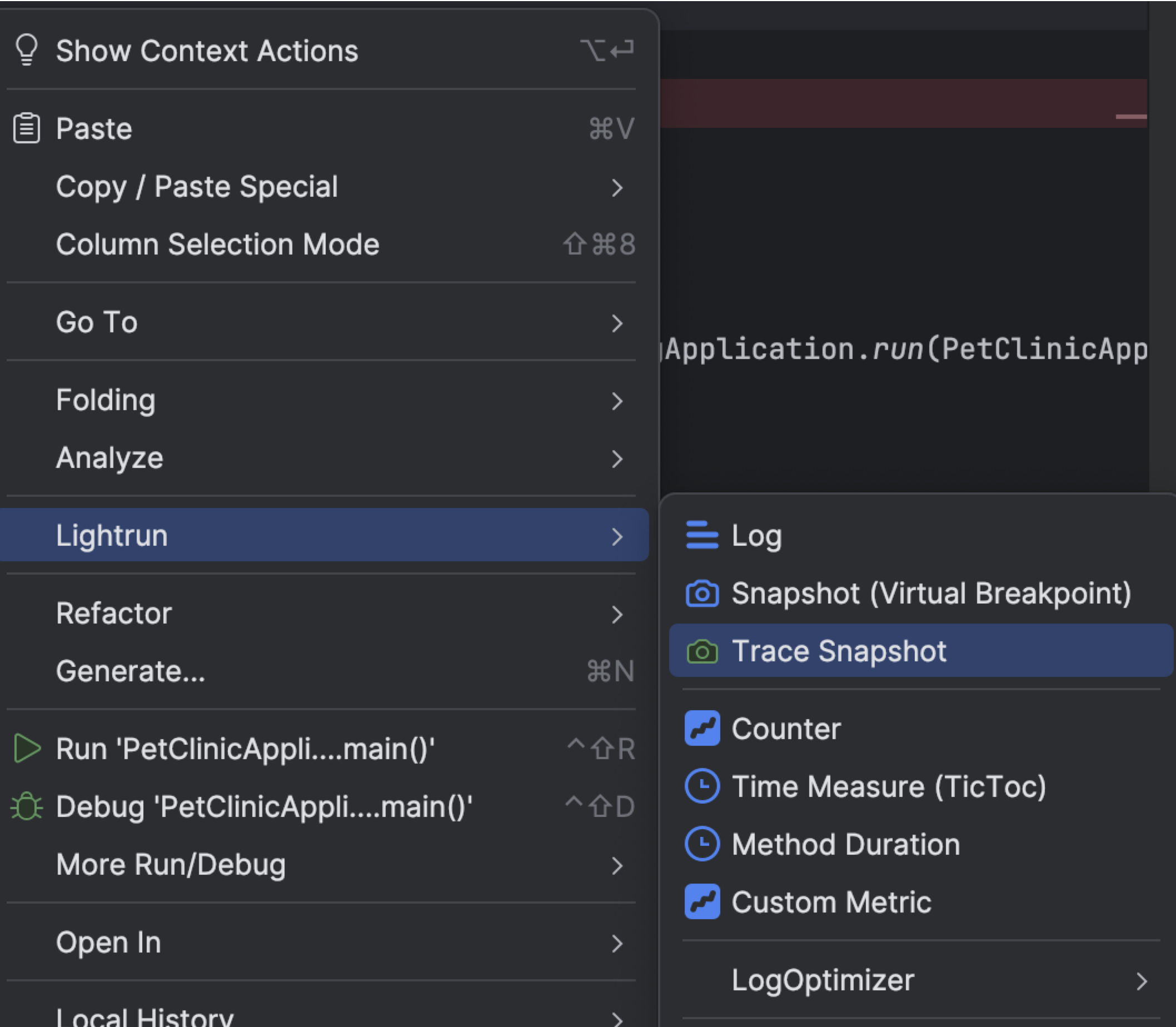Choose Generate... from context menu
Viewport: 1176px width, 1027px height.
[131, 671]
